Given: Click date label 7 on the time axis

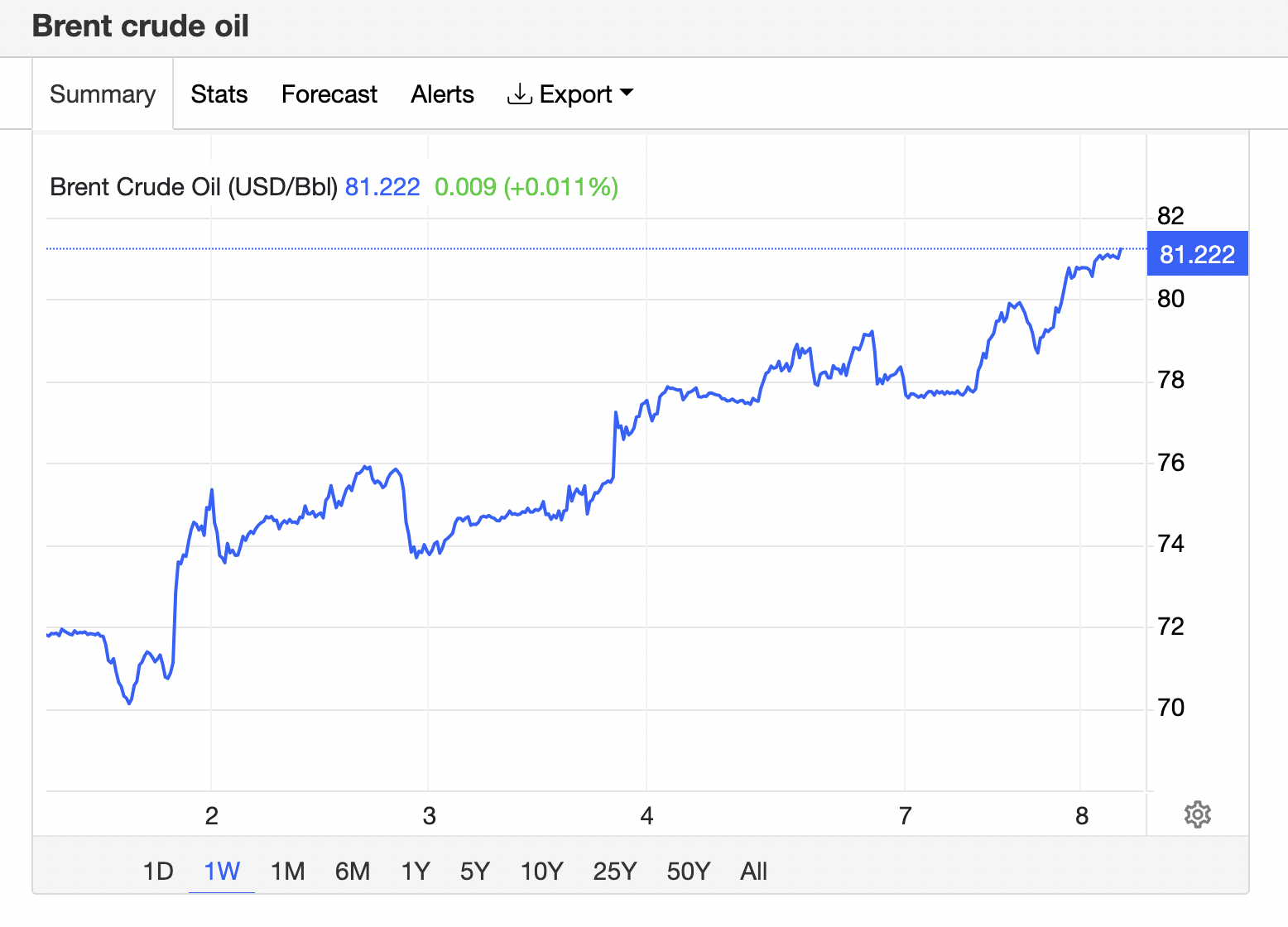Looking at the screenshot, I should coord(905,816).
